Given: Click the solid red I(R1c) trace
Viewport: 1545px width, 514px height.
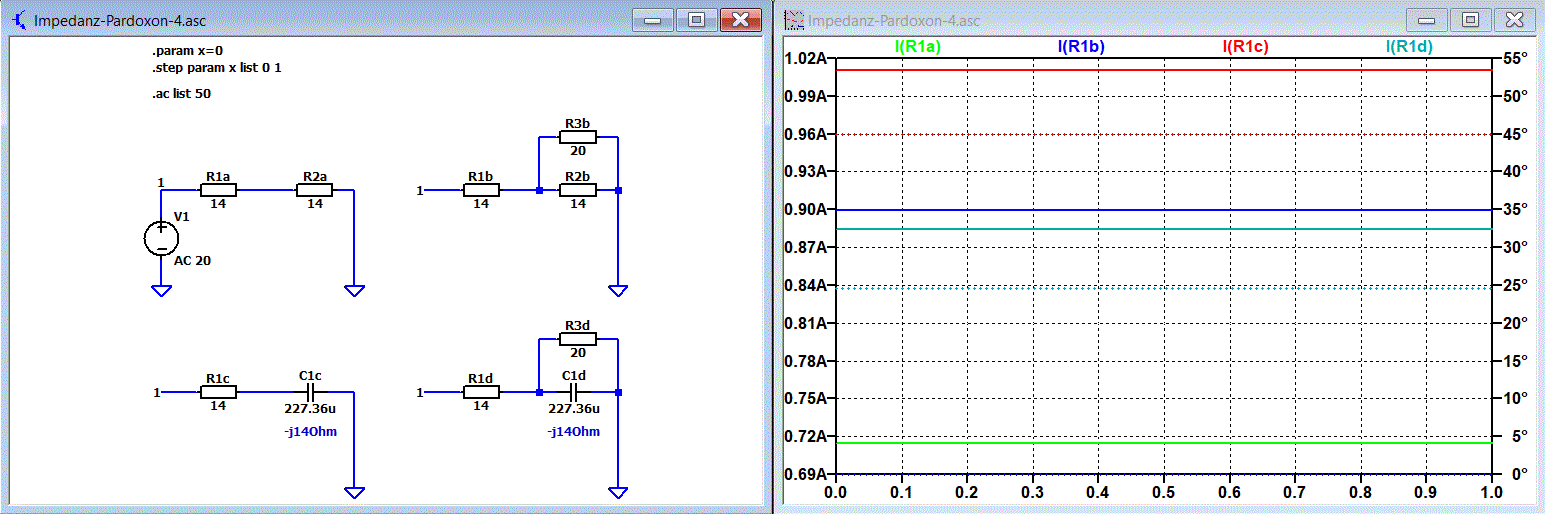Looking at the screenshot, I should pyautogui.click(x=1163, y=70).
